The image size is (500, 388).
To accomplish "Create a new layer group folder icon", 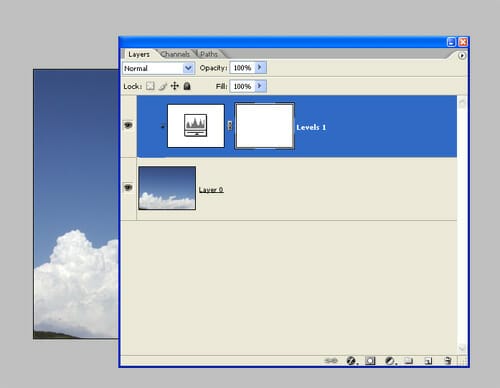I will [x=409, y=361].
